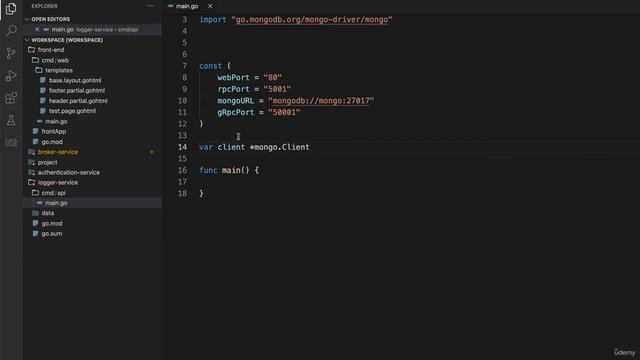Viewport: 640px width, 360px height.
Task: Collapse the cmd/api folder
Action: click(x=53, y=193)
